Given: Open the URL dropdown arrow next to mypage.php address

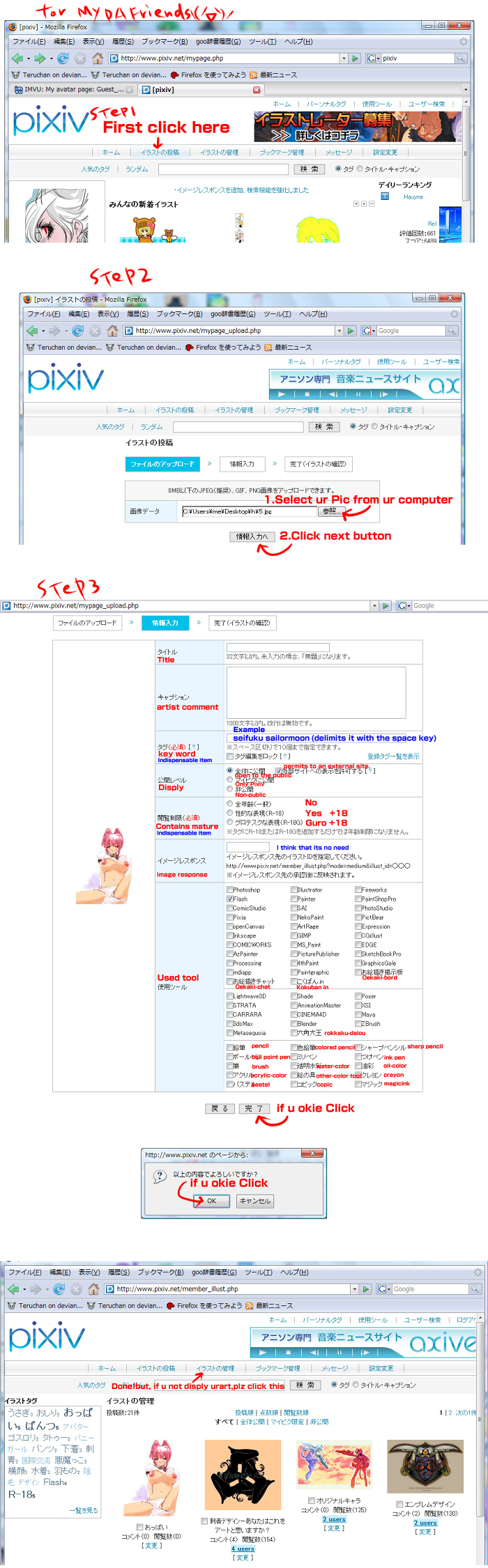Looking at the screenshot, I should 344,59.
